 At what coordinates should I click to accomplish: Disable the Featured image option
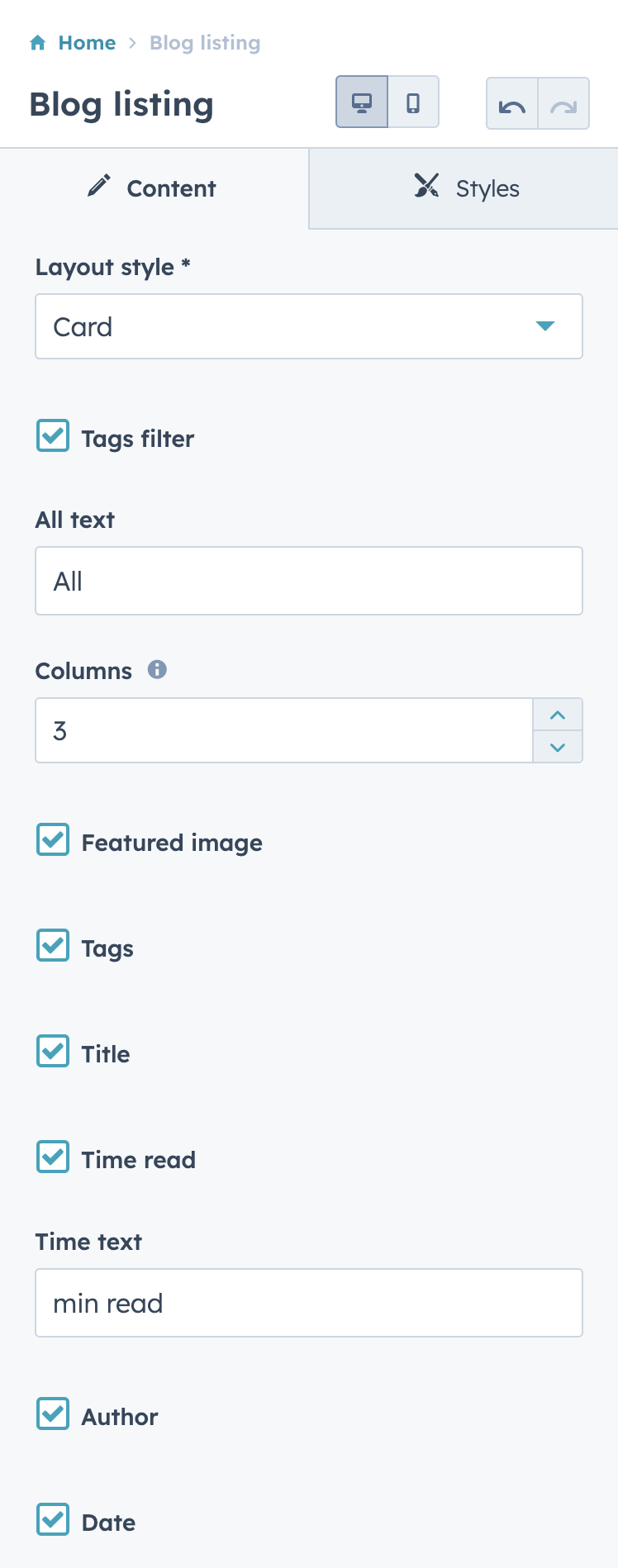click(52, 840)
